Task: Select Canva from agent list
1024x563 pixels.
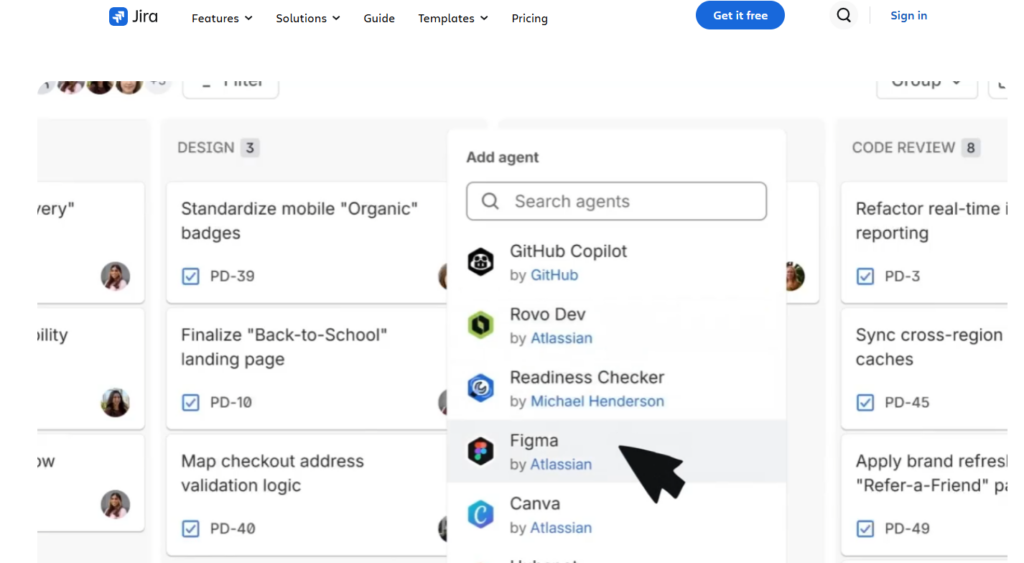Action: 616,515
